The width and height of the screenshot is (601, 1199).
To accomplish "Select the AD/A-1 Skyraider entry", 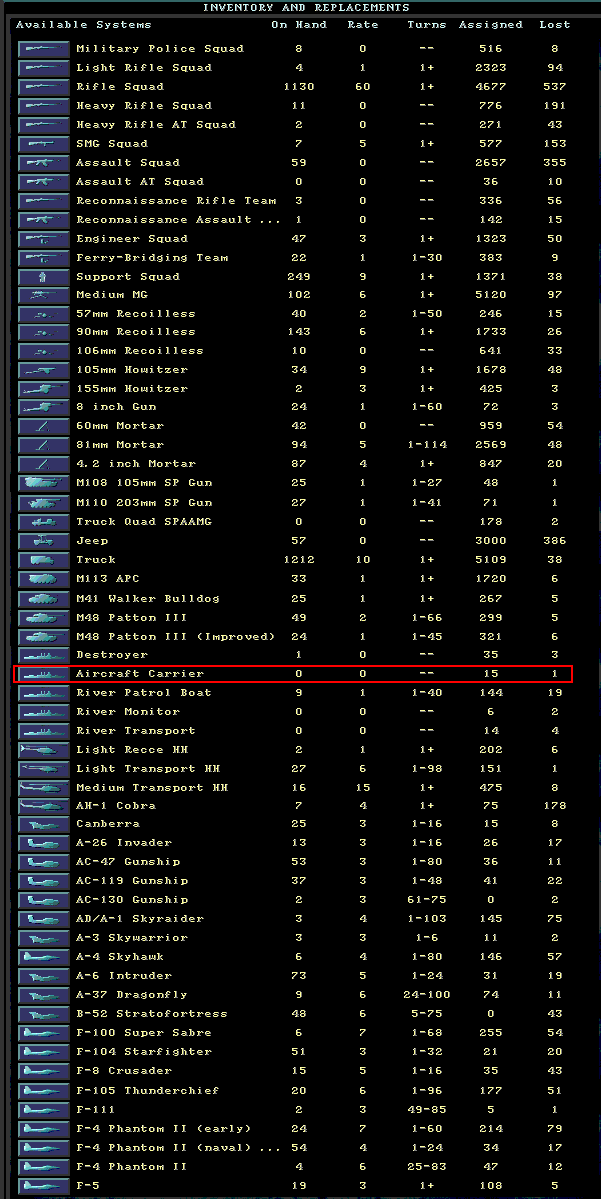I will pos(140,918).
